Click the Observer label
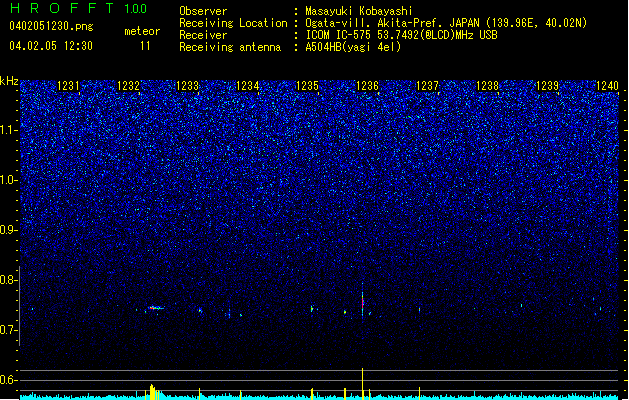Screen dimensions: 629x400 tap(203, 11)
